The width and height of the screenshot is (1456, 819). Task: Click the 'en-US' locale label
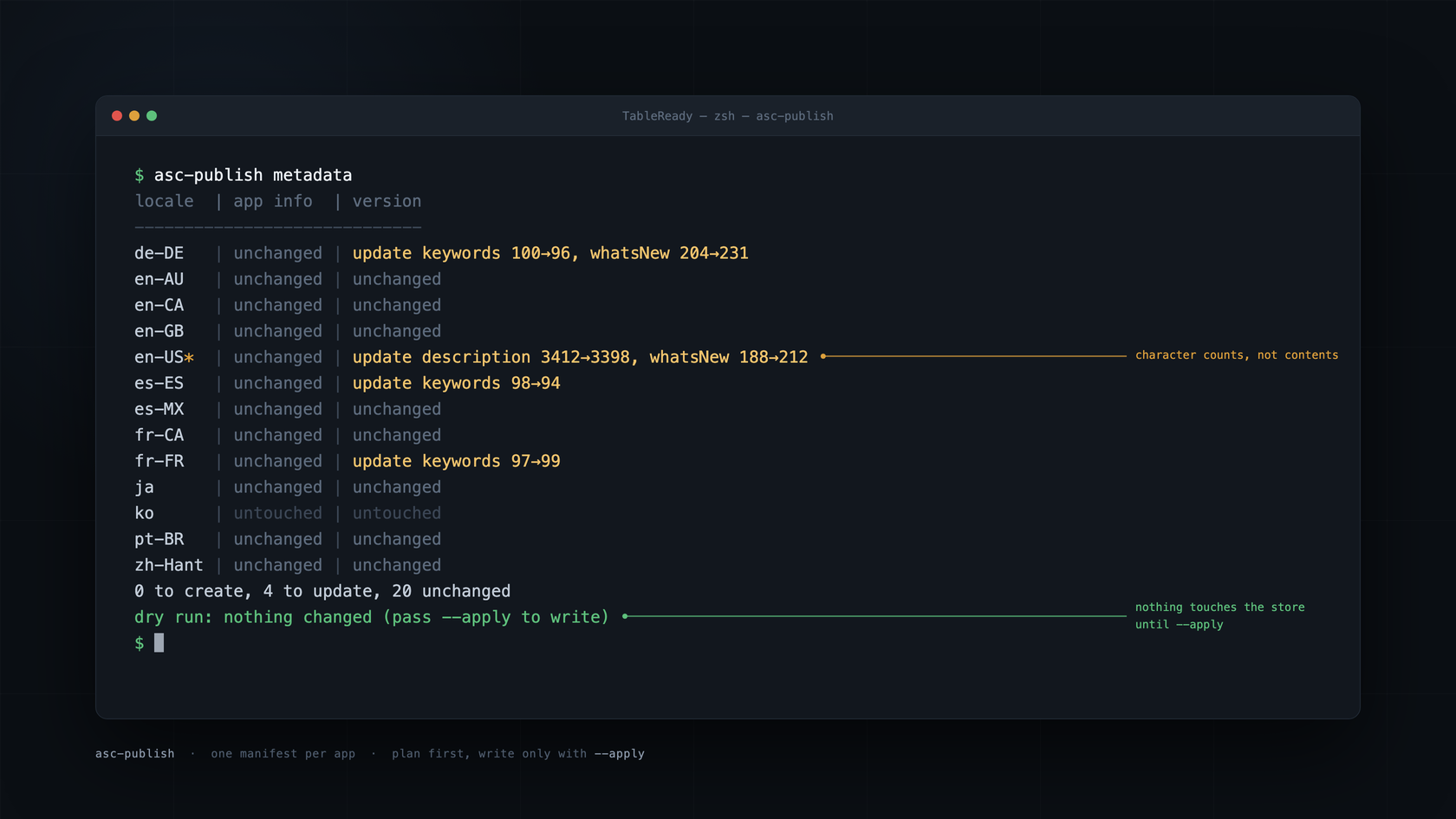tap(159, 357)
